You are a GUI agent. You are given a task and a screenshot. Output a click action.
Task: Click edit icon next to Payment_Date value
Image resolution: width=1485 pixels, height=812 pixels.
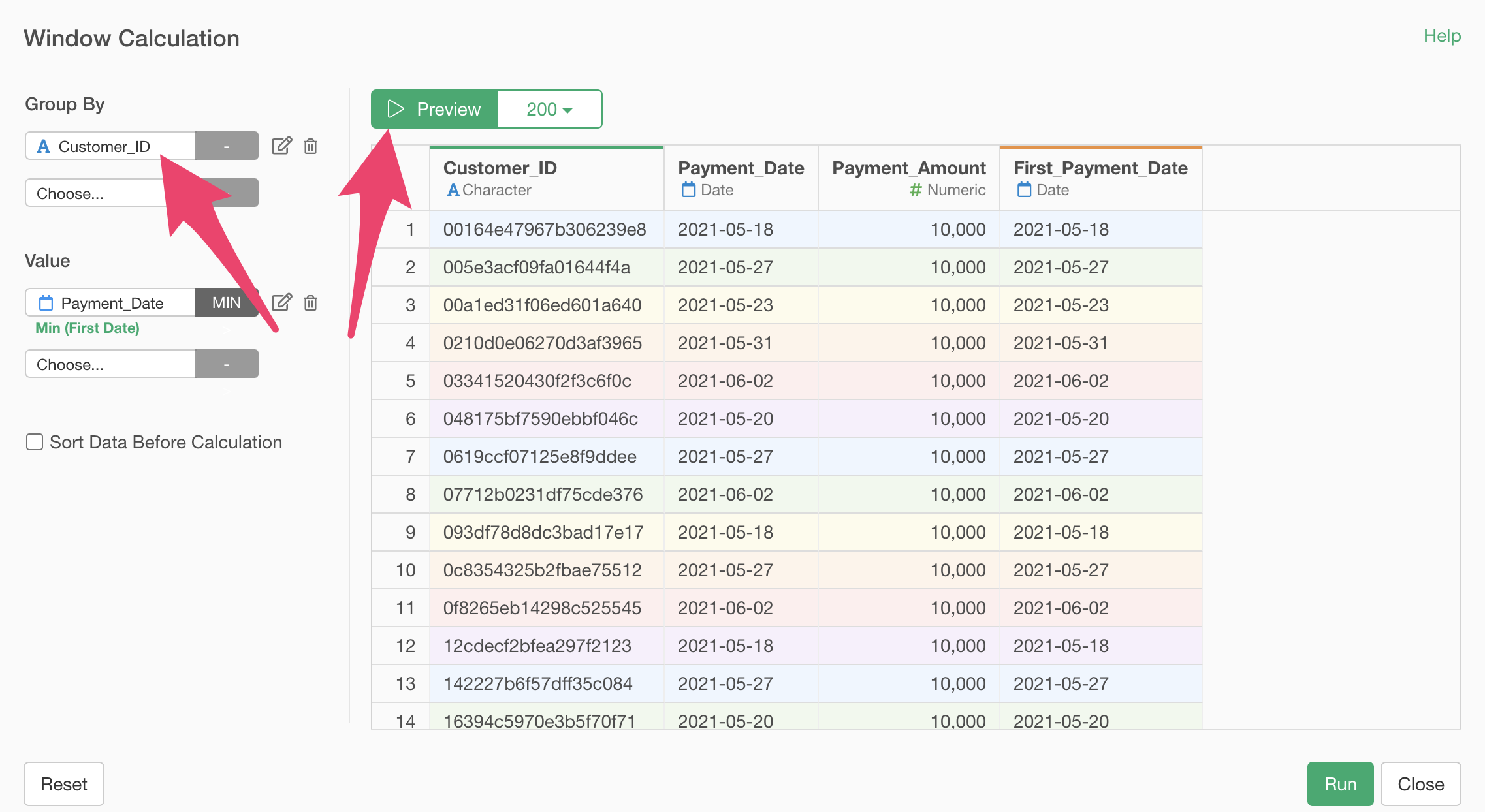[281, 302]
